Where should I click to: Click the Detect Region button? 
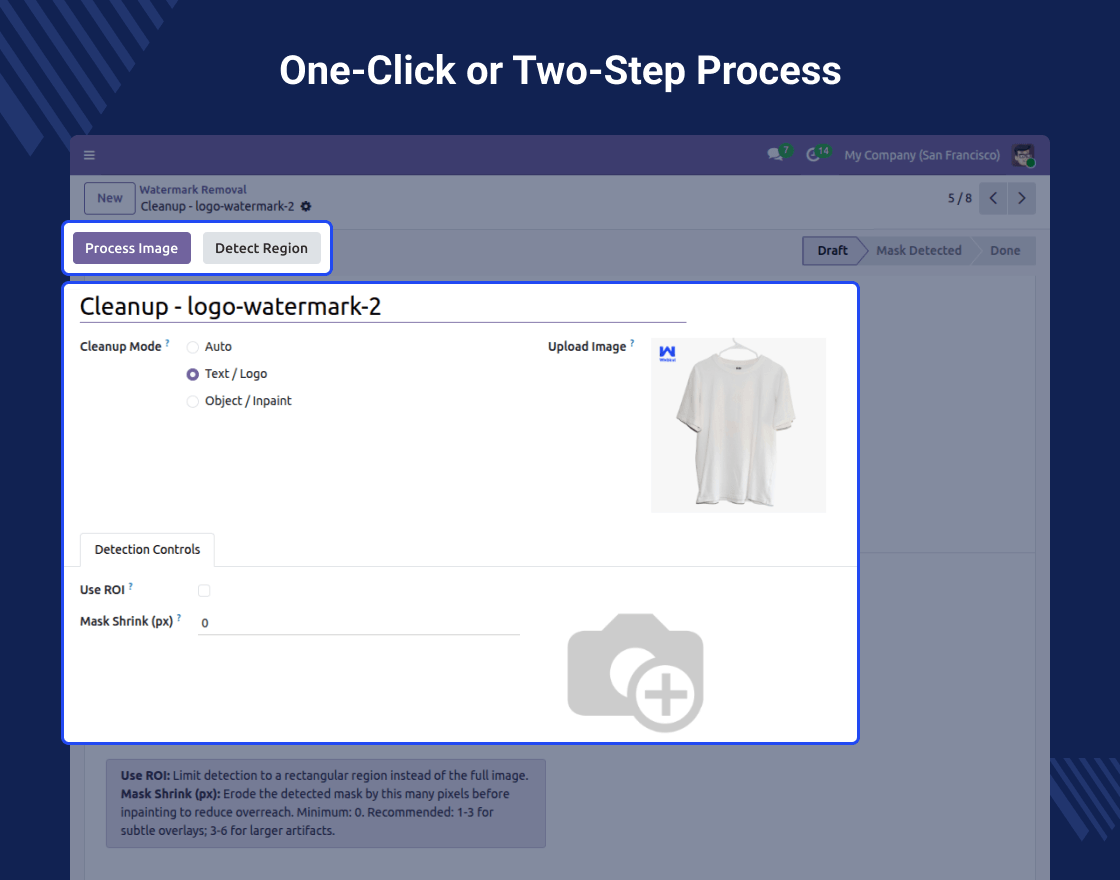click(x=261, y=248)
